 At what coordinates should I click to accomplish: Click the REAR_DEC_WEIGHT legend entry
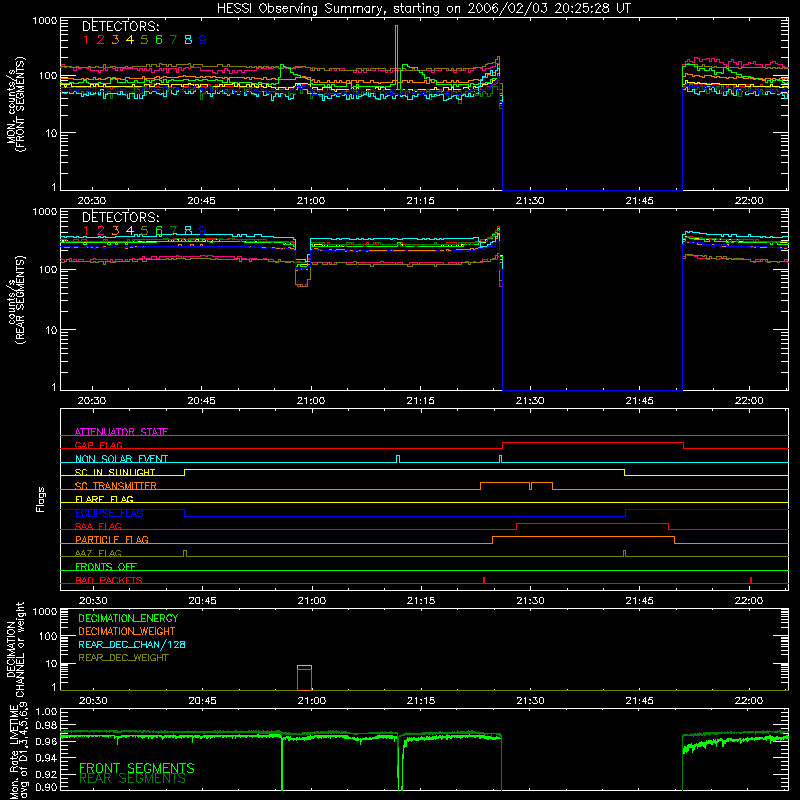coord(123,658)
